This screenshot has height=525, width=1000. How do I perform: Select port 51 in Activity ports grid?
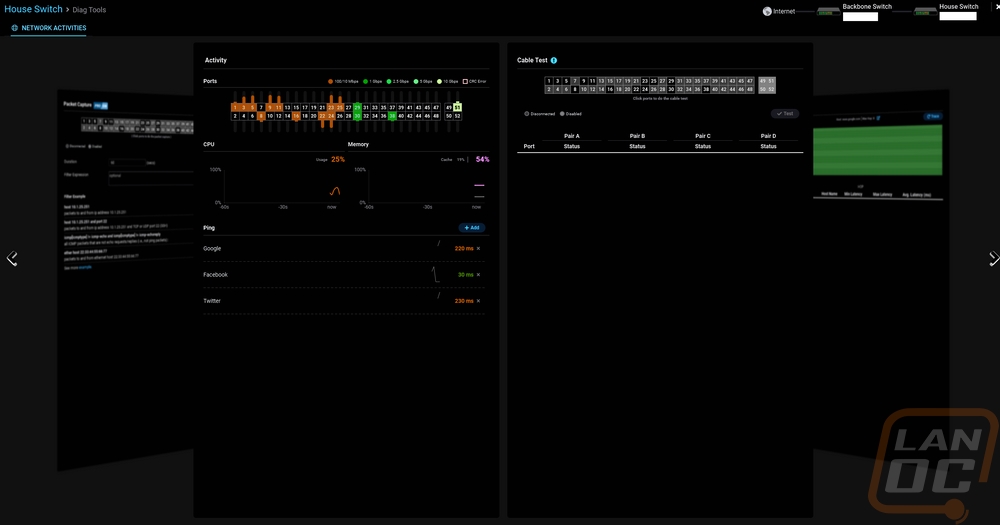coord(458,107)
